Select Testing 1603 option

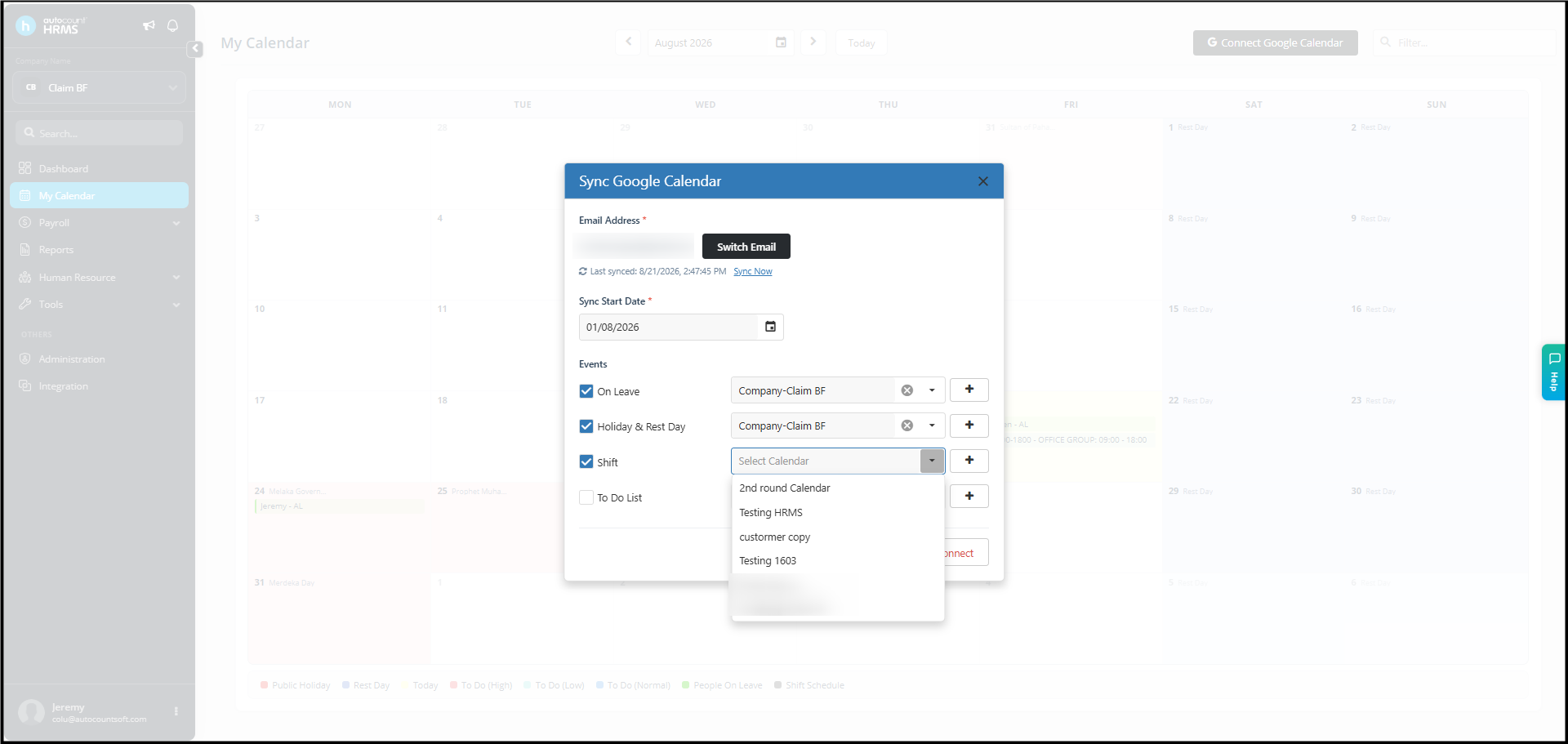838,561
